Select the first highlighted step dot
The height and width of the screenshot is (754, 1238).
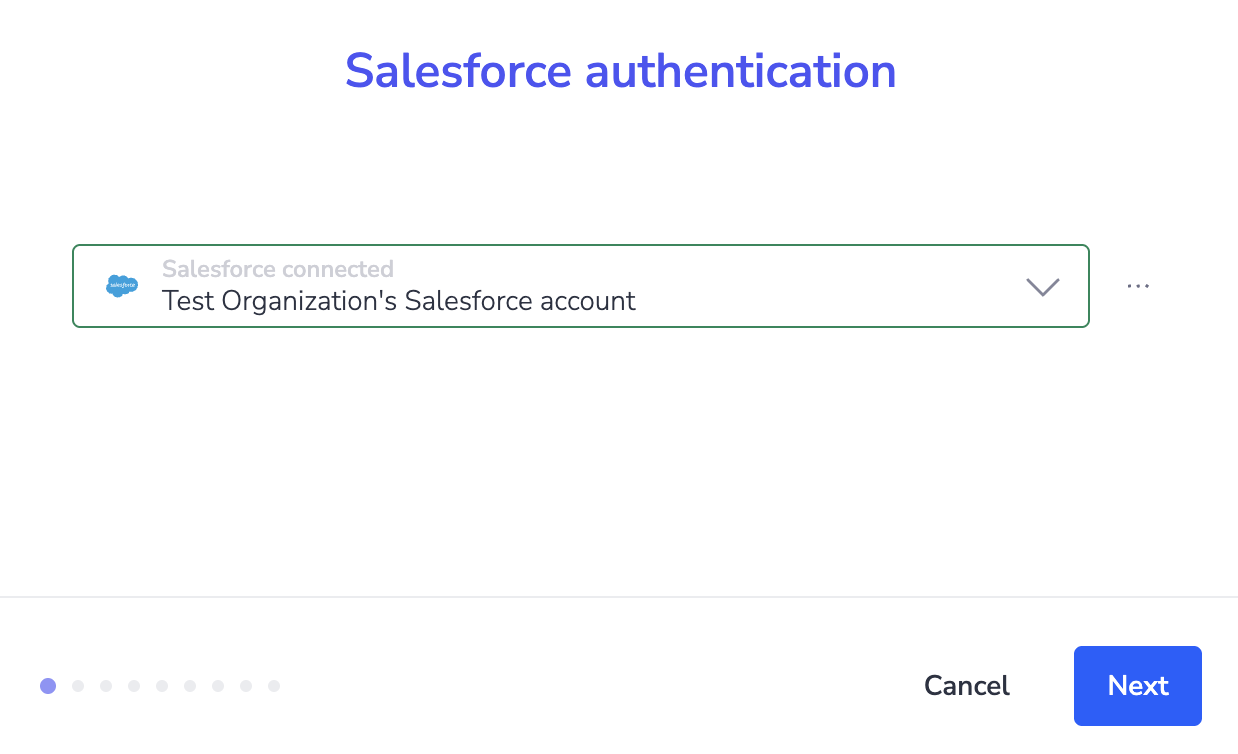tap(48, 686)
